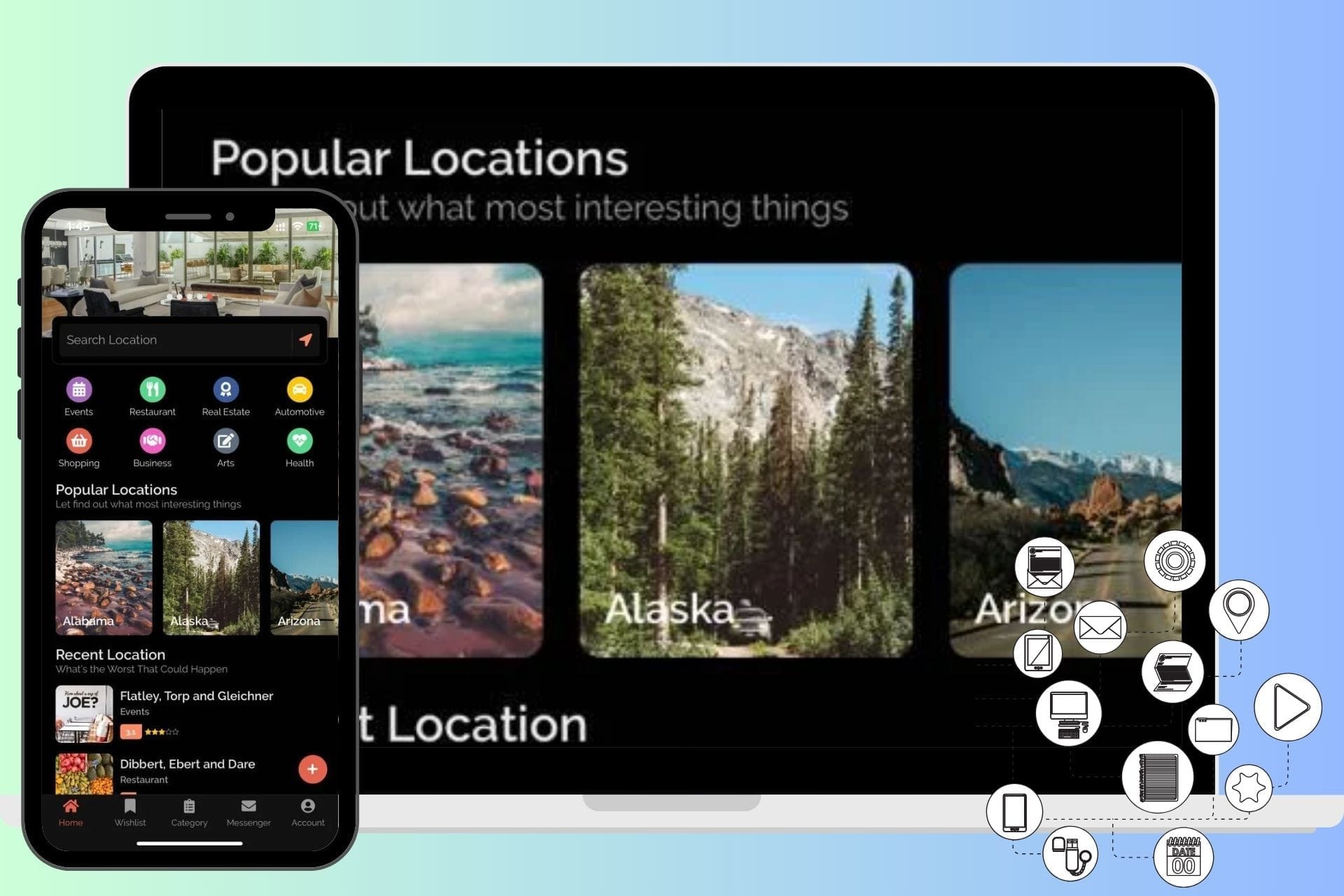Click the Popular Locations heading on laptop
This screenshot has height=896, width=1344.
[419, 158]
